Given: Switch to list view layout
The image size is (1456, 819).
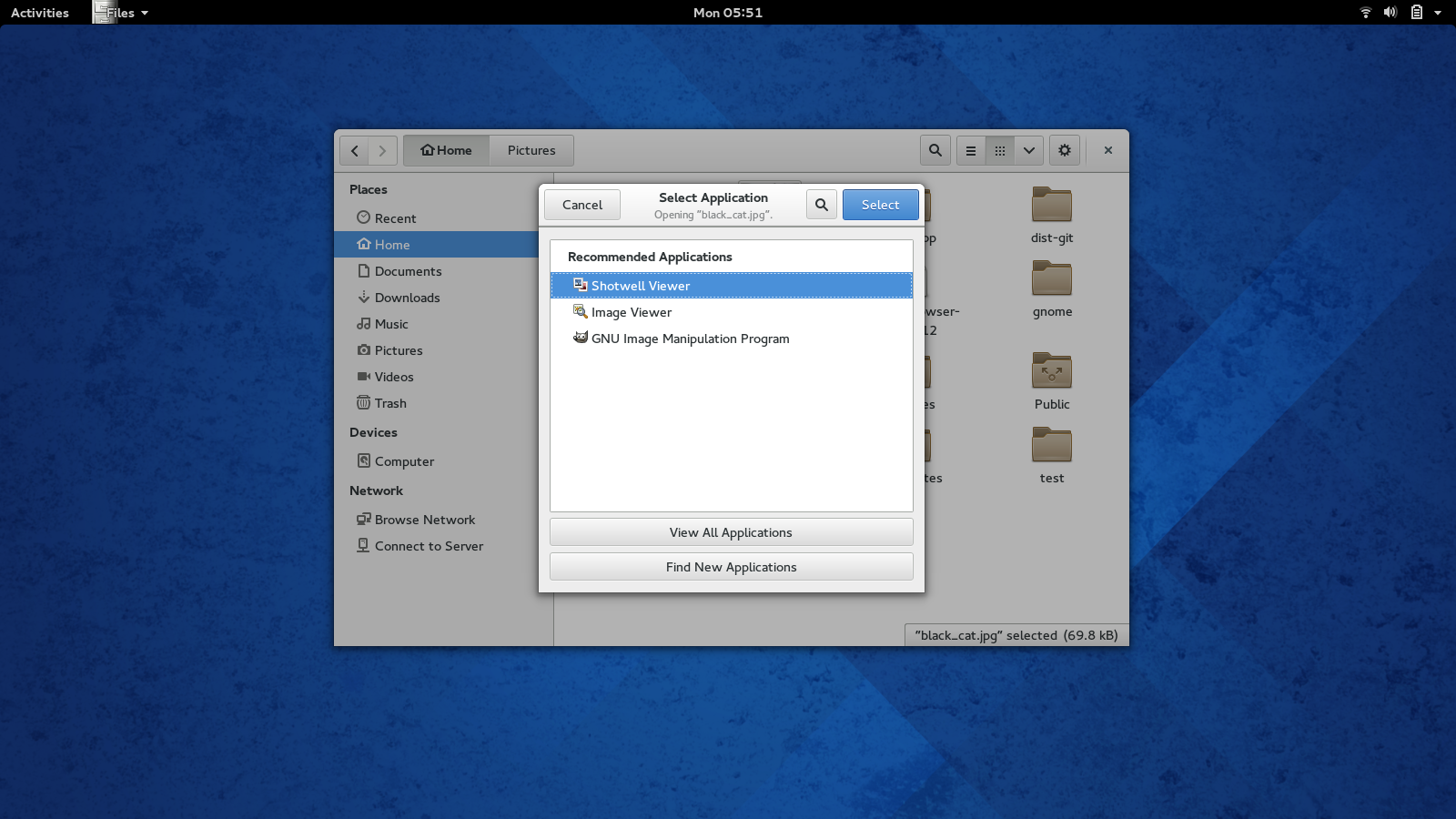Looking at the screenshot, I should (x=970, y=149).
